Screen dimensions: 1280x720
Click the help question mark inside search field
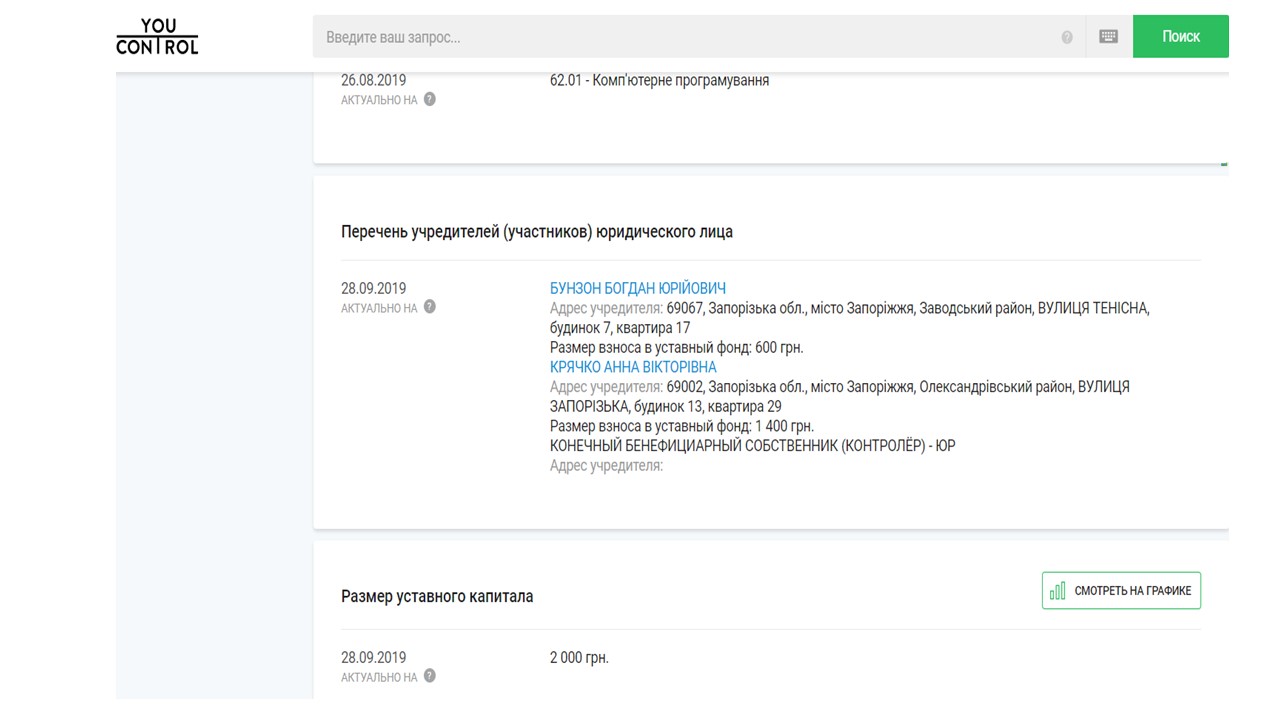(1067, 37)
